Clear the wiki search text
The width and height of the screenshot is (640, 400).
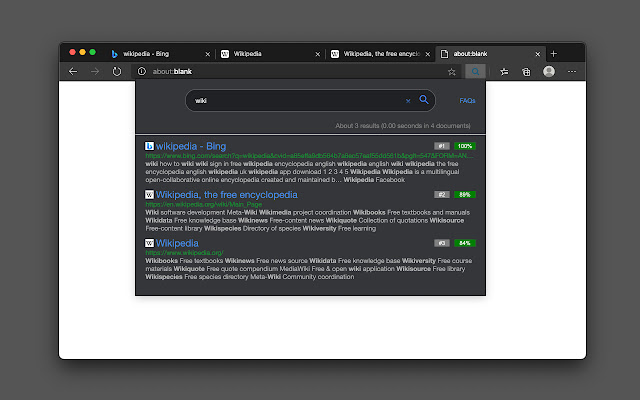click(408, 101)
